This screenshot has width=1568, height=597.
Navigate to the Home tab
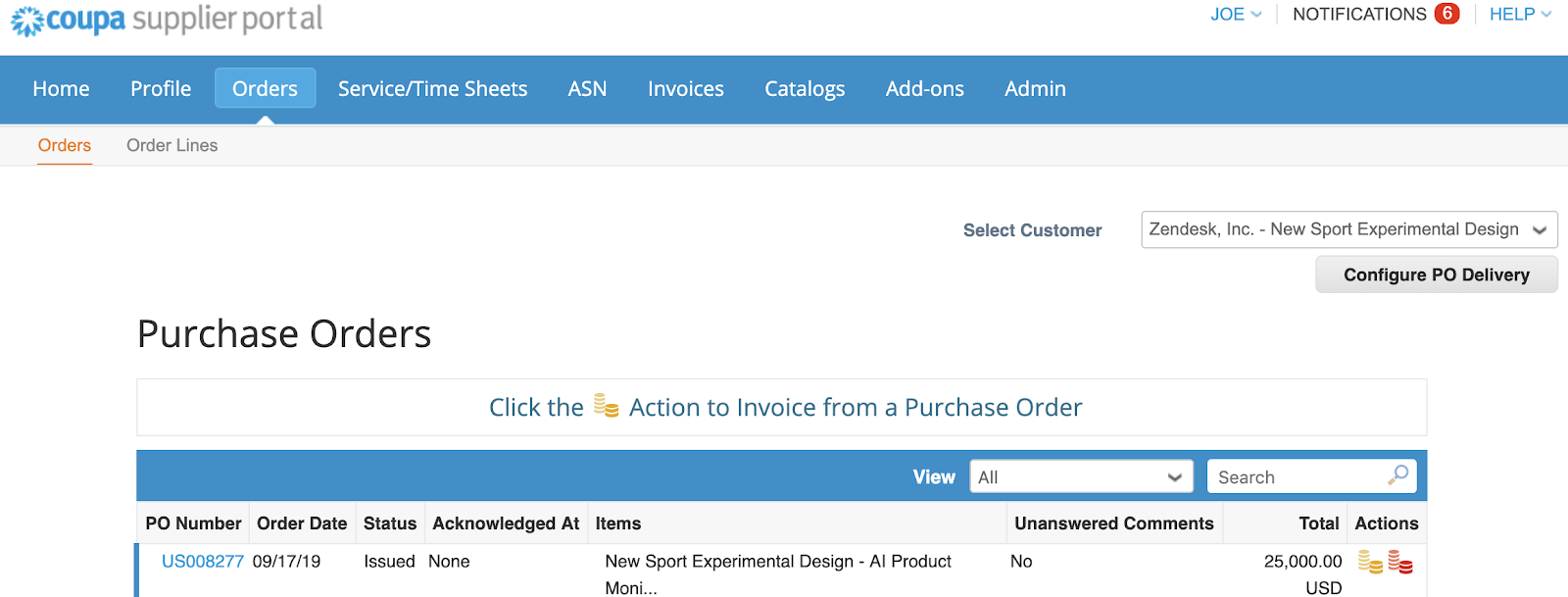tap(61, 89)
